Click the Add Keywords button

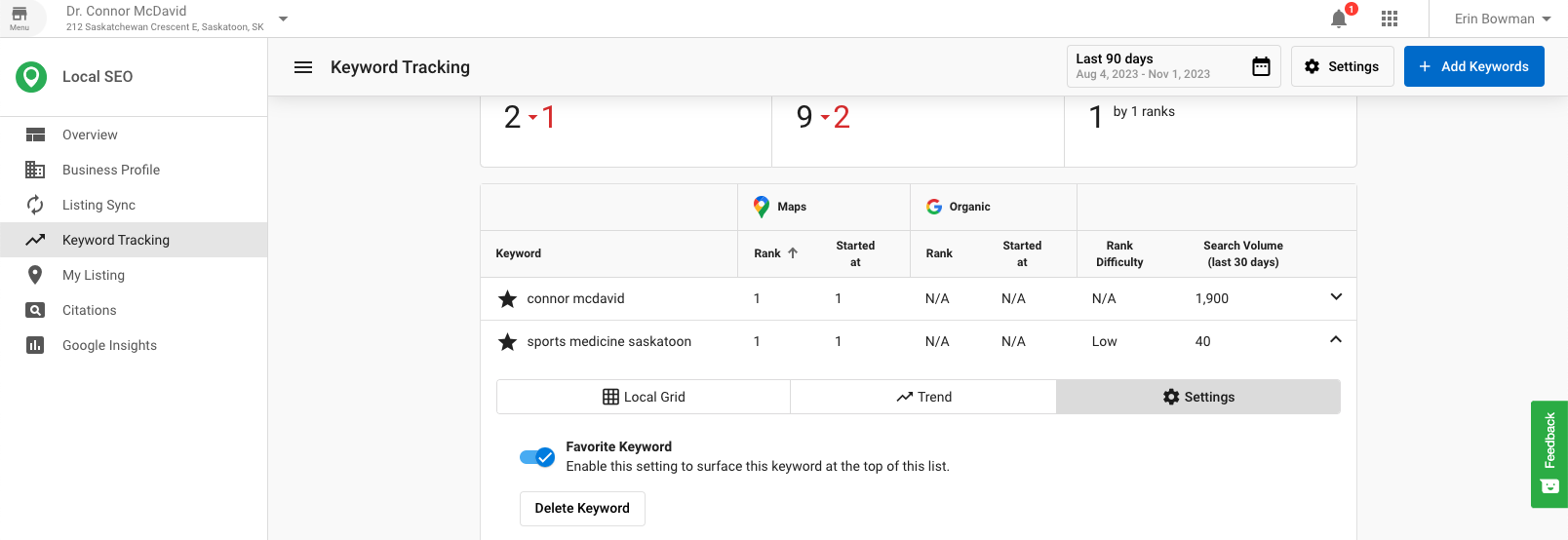click(x=1473, y=66)
